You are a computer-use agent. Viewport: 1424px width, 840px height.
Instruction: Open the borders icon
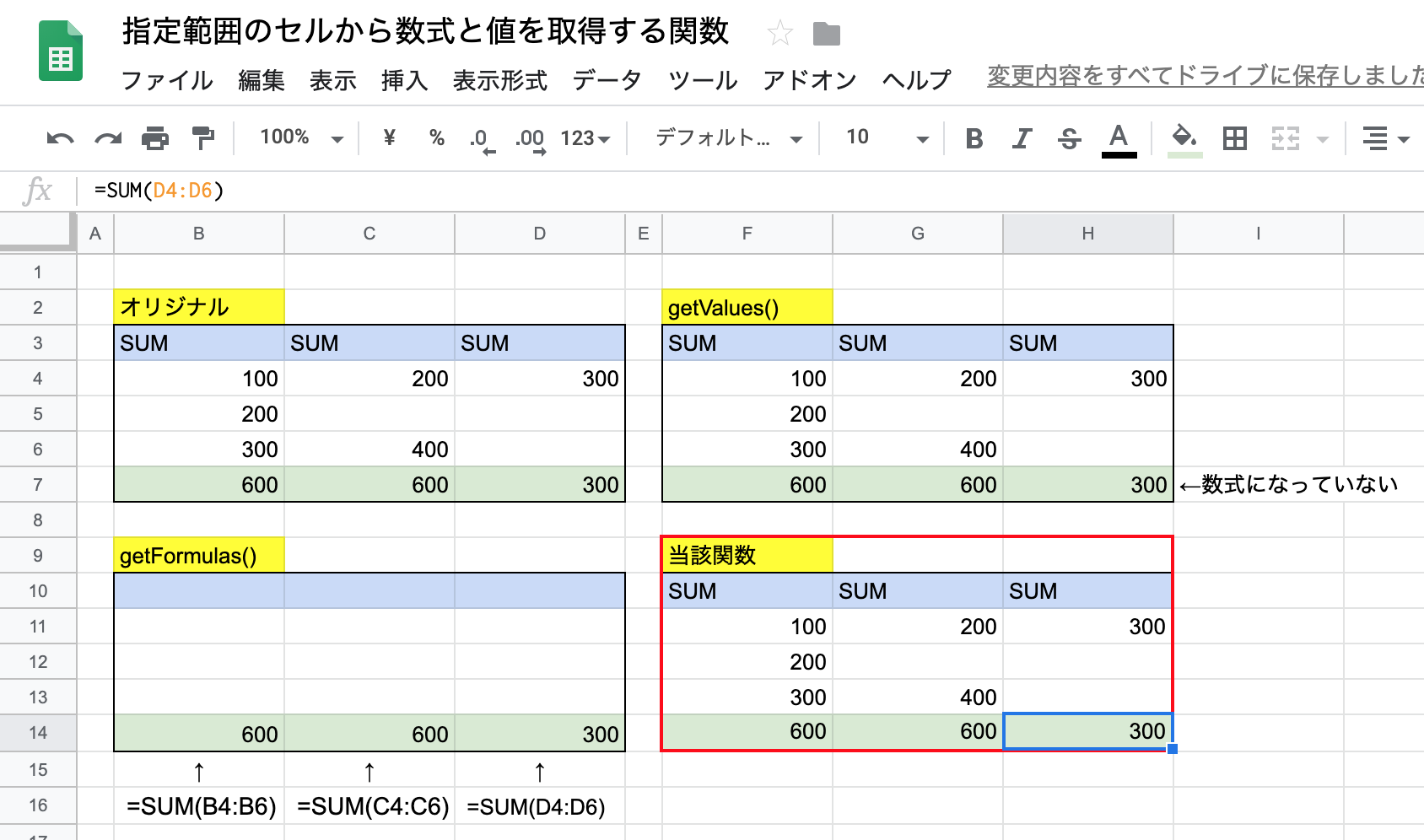[x=1234, y=137]
